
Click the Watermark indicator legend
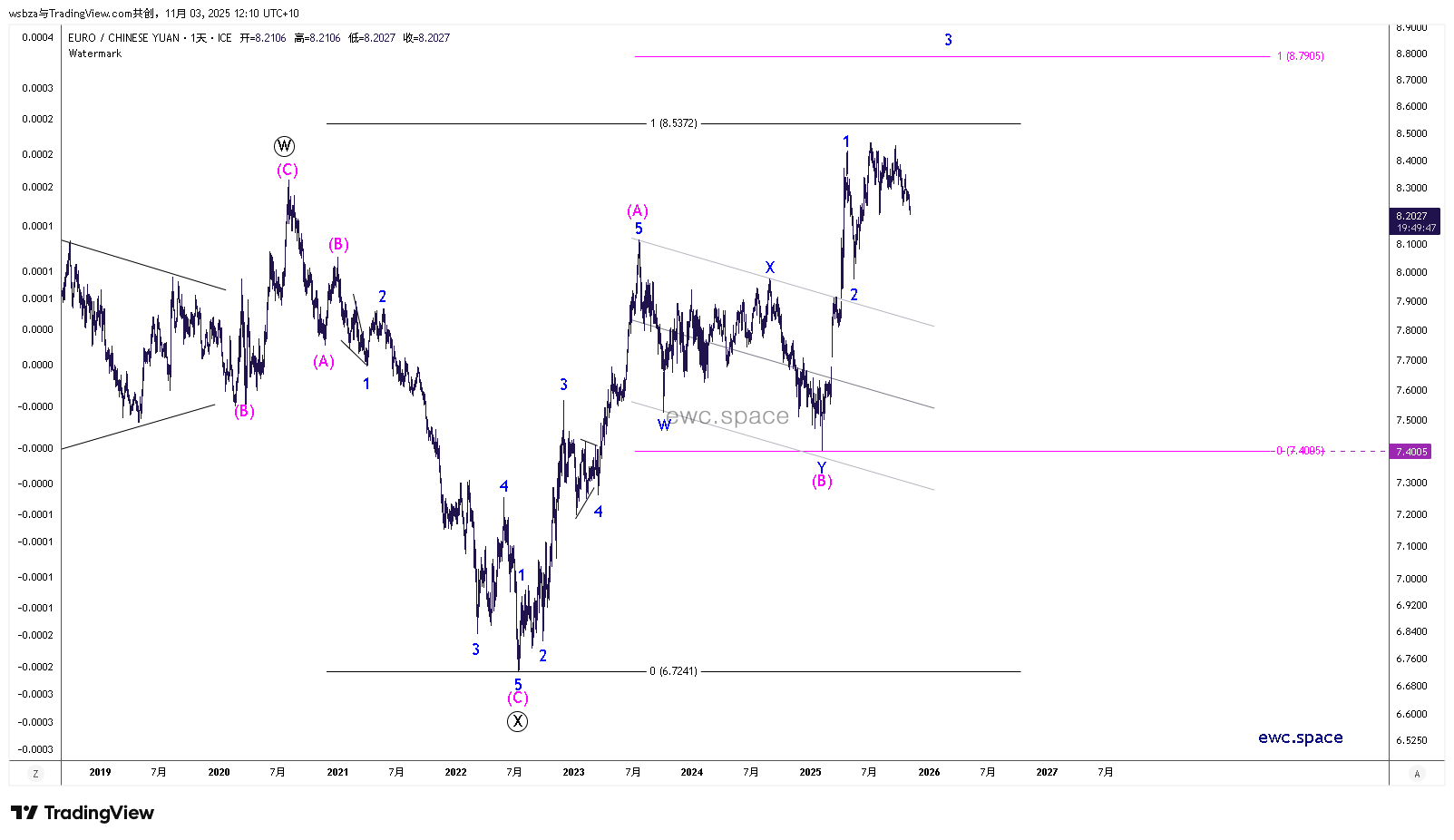pyautogui.click(x=95, y=54)
